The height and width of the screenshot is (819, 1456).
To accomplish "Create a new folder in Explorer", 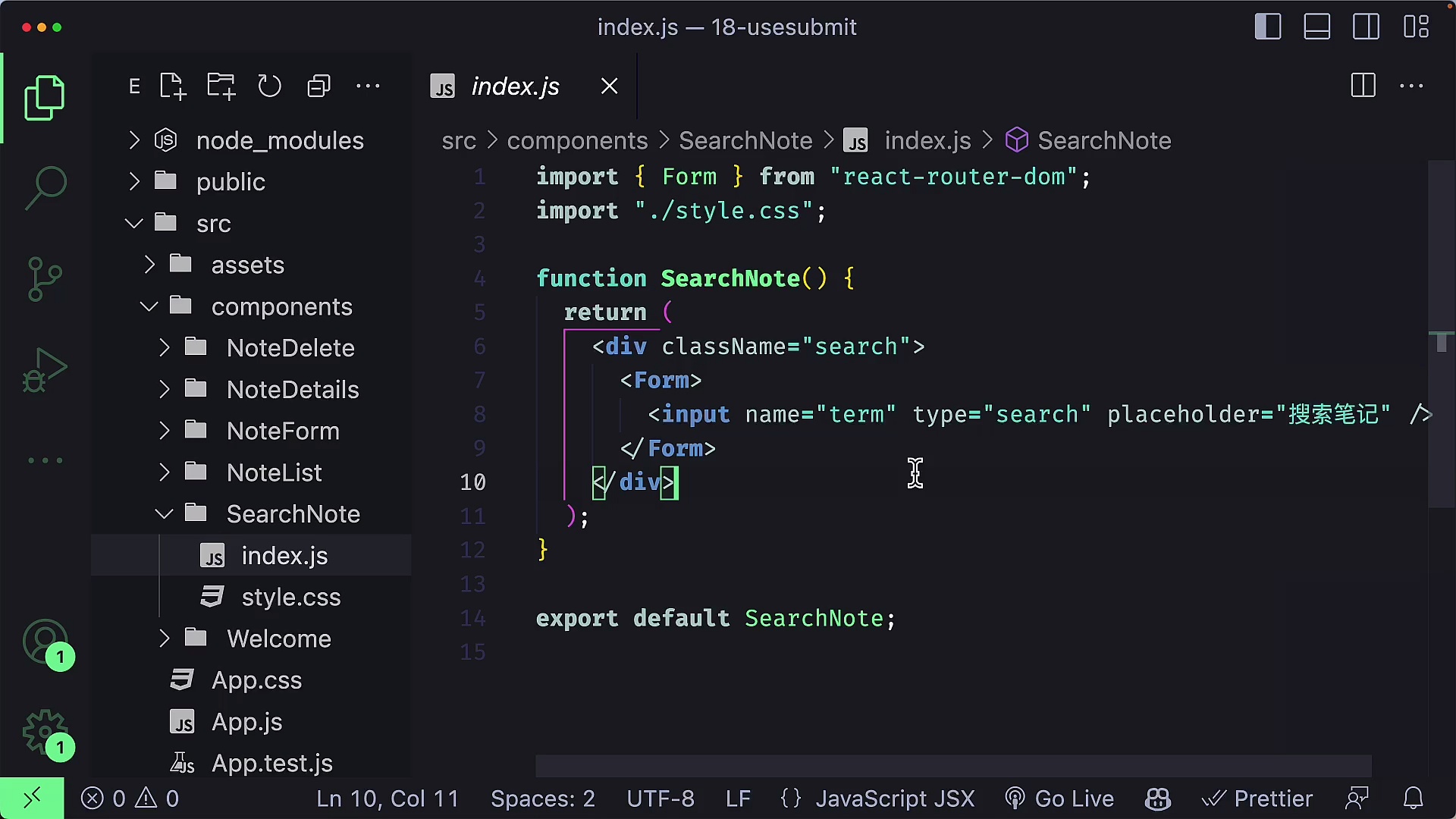I will click(220, 86).
